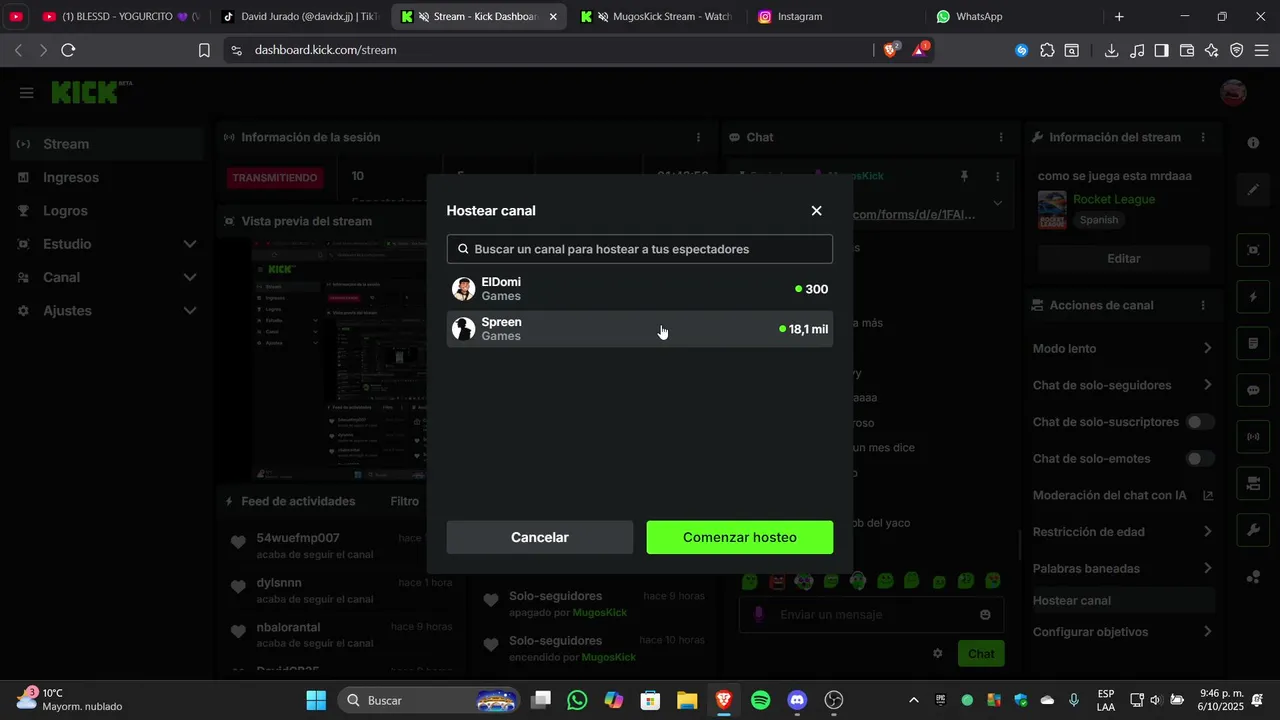1280x720 pixels.
Task: Close the Hostear canal dialog with X
Action: (x=816, y=210)
